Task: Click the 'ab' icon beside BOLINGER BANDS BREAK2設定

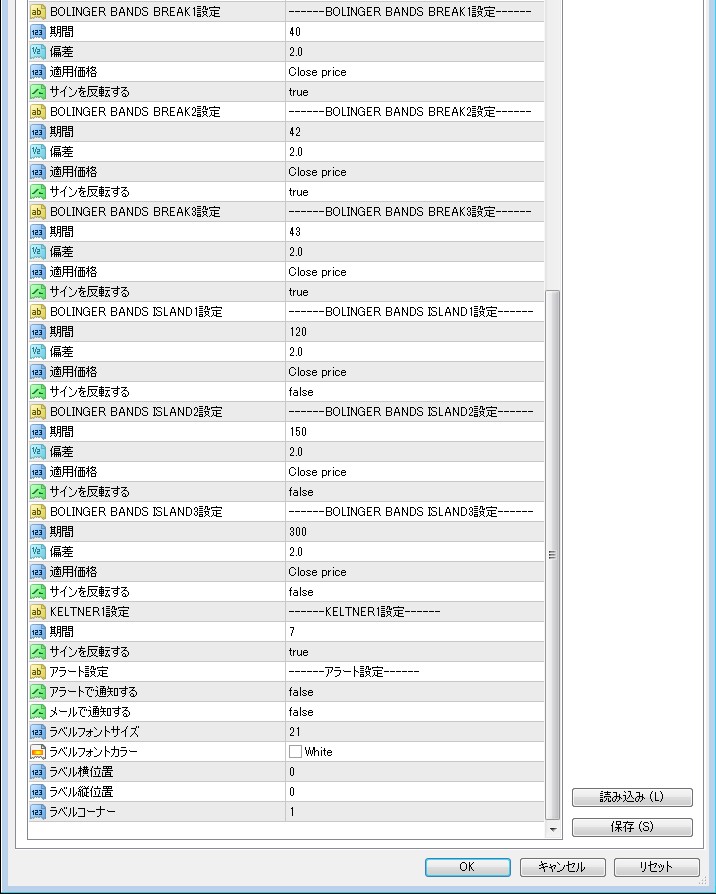Action: 38,112
